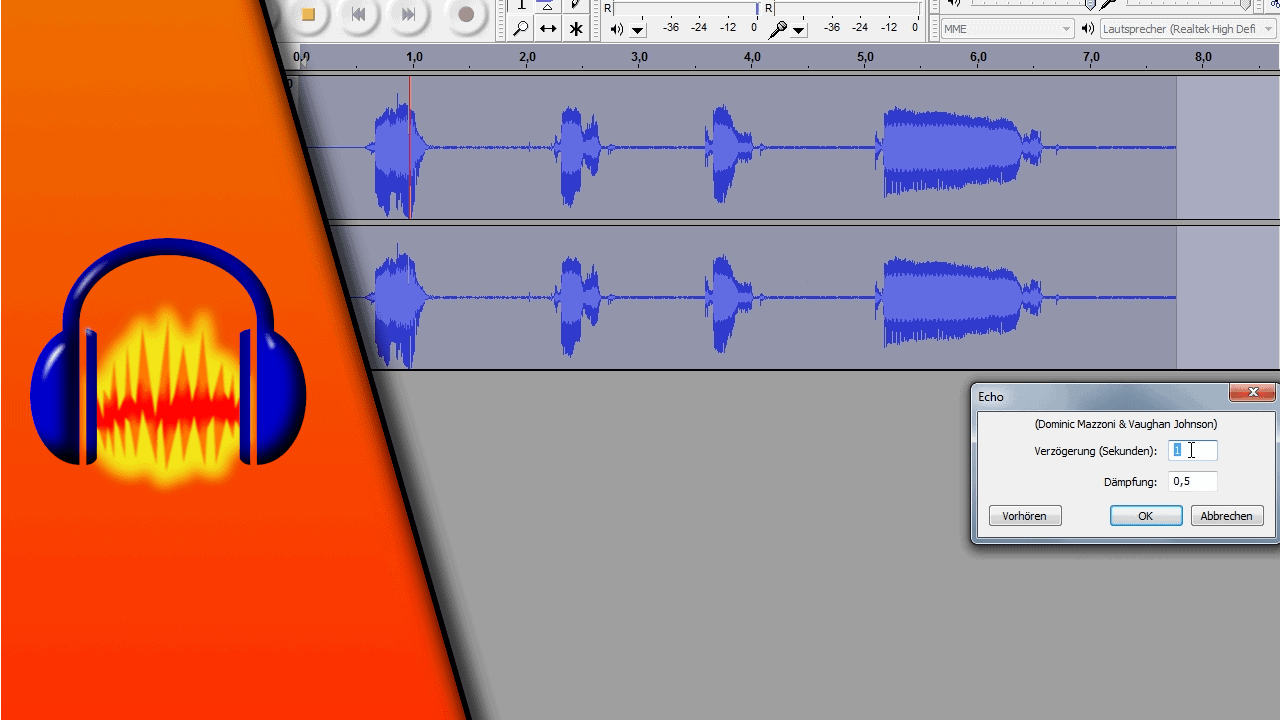Cancel the Echo dialog with Abbrechen
This screenshot has height=720, width=1280.
1226,515
